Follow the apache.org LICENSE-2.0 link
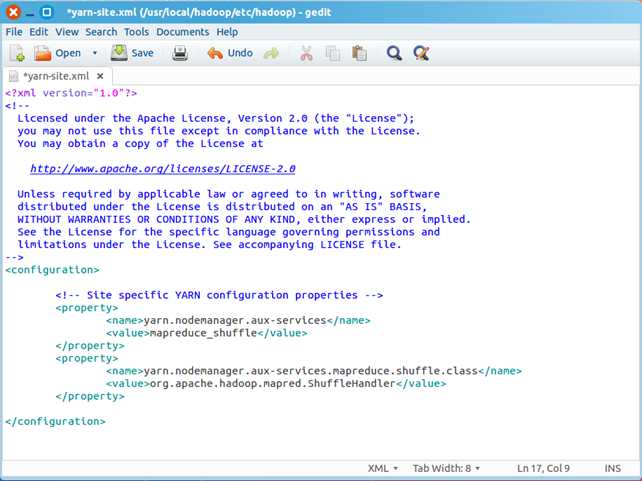642x481 pixels. tap(163, 169)
